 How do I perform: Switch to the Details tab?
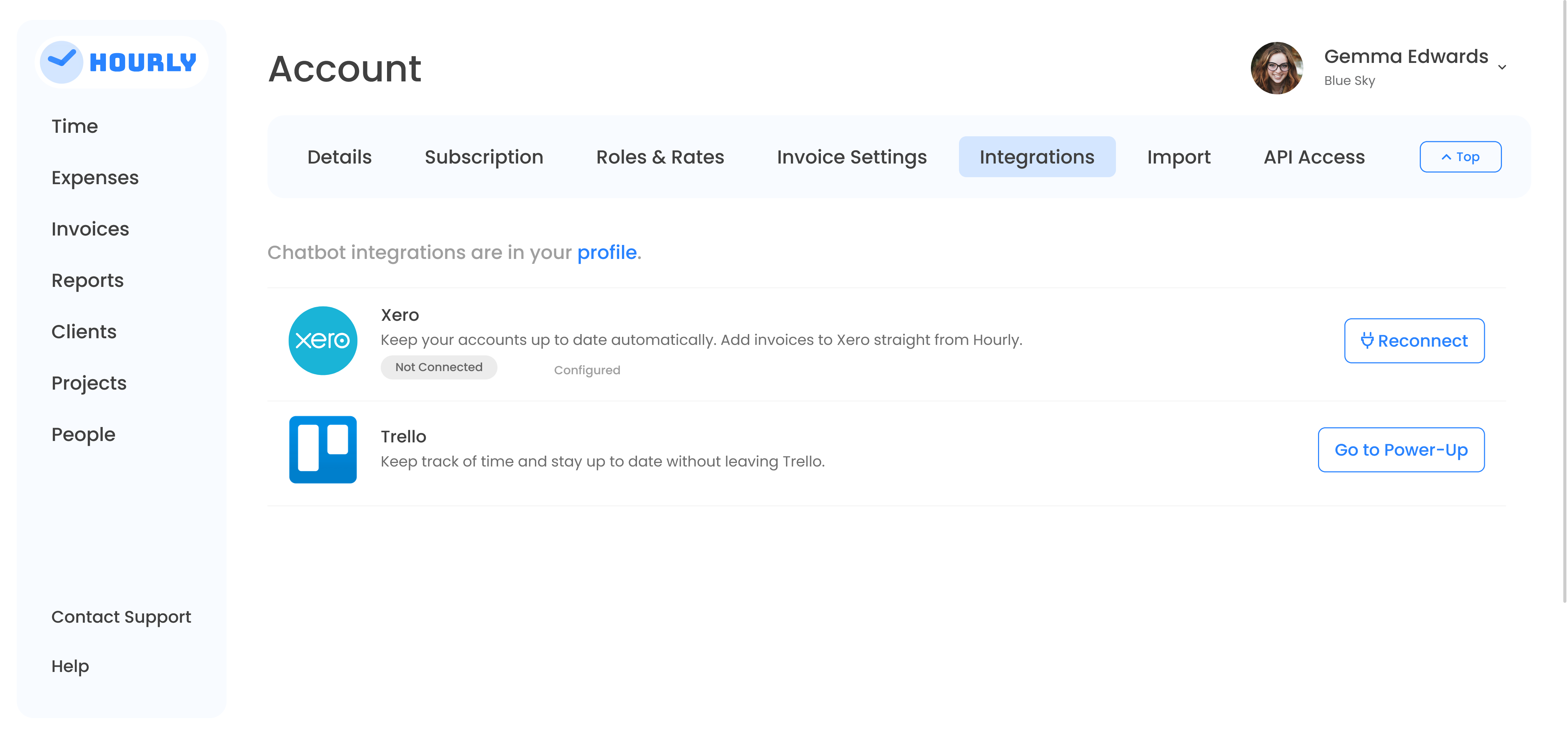coord(339,157)
